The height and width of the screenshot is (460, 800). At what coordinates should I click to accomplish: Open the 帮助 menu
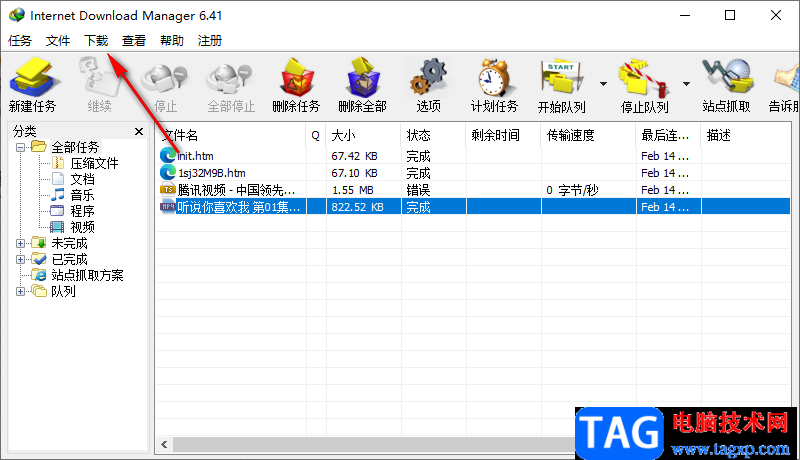(x=171, y=41)
